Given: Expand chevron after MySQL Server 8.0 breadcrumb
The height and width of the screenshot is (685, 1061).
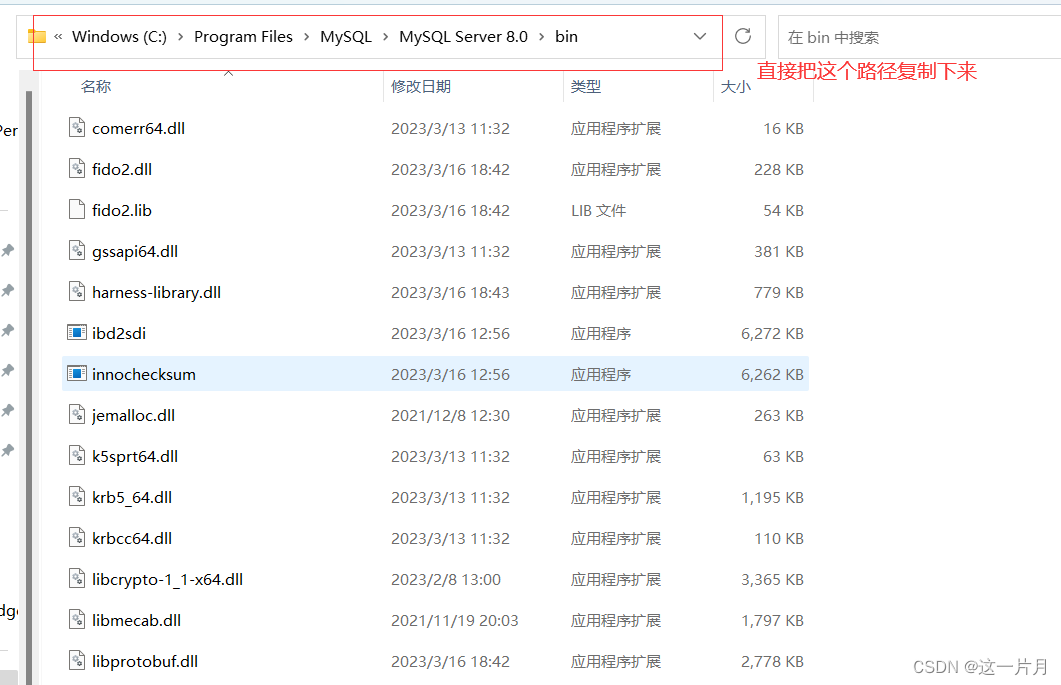Looking at the screenshot, I should click(541, 37).
